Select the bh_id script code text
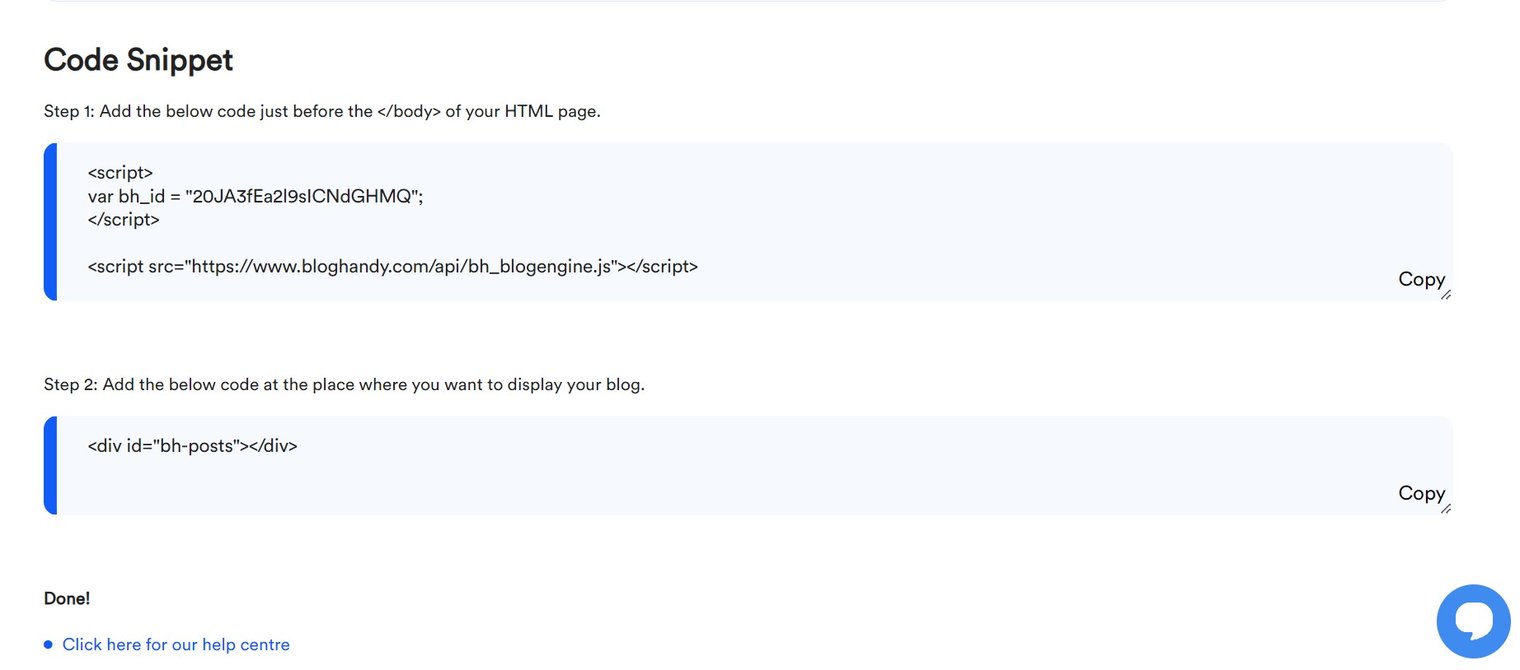The image size is (1520, 670). 254,195
